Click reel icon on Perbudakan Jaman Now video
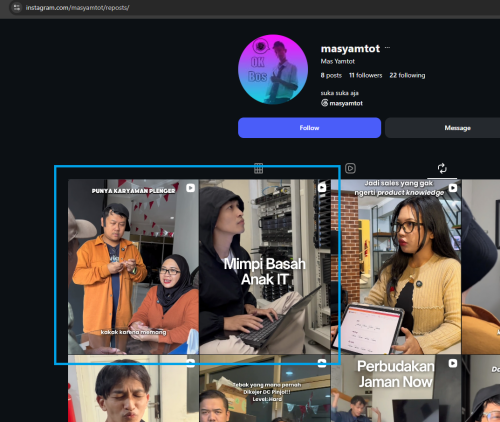This screenshot has height=422, width=500. click(453, 363)
